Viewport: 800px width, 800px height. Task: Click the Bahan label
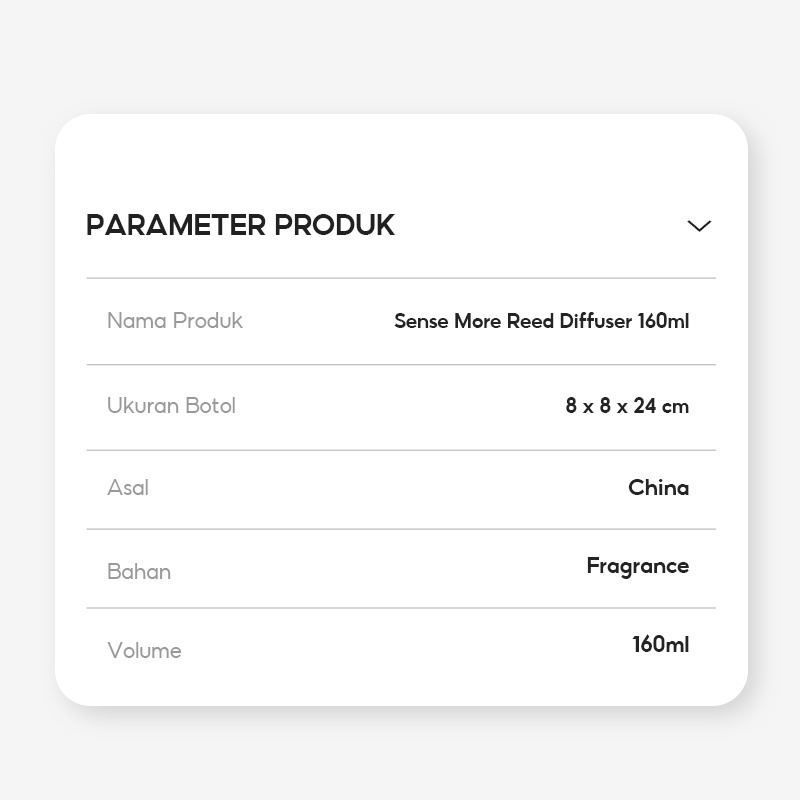click(x=139, y=572)
